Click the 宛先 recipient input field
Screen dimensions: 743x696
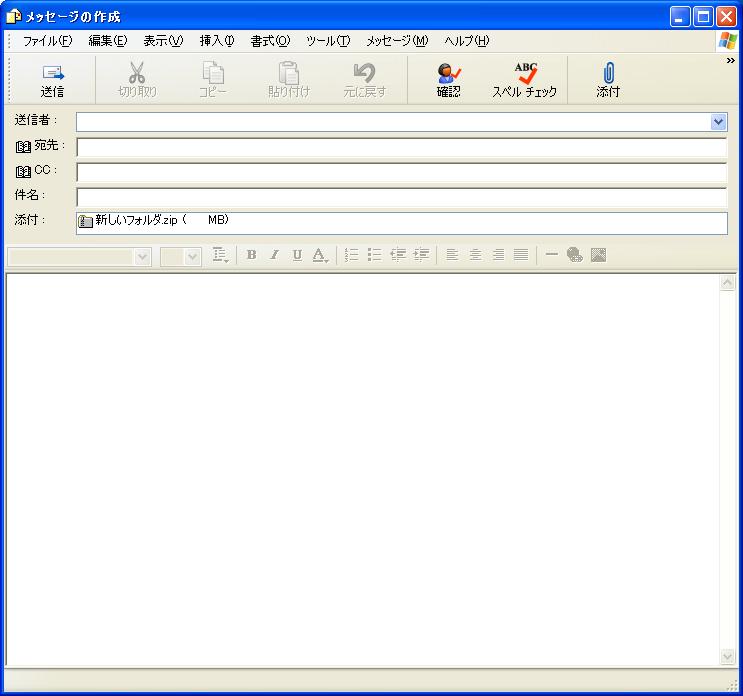click(401, 147)
